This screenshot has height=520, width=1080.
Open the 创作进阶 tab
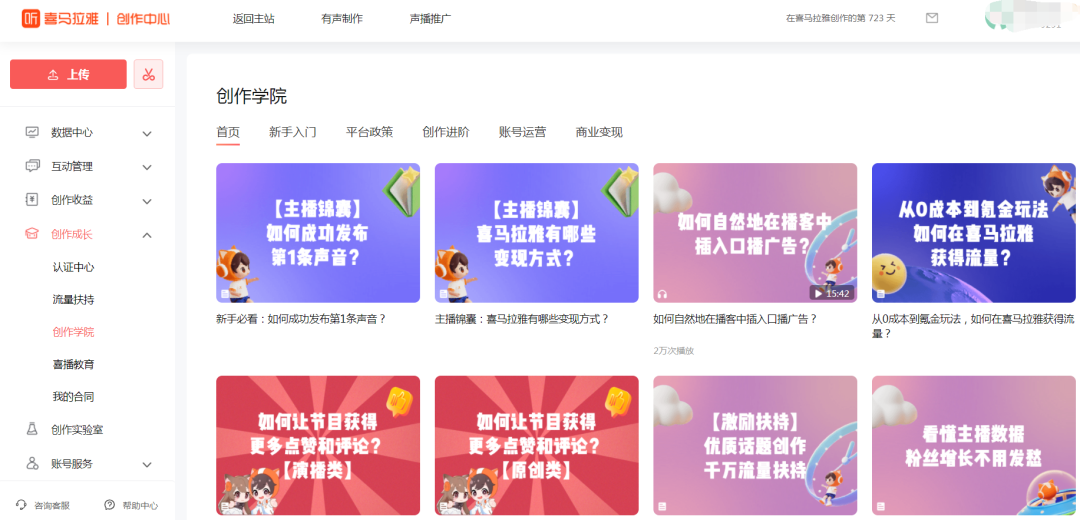[x=446, y=132]
